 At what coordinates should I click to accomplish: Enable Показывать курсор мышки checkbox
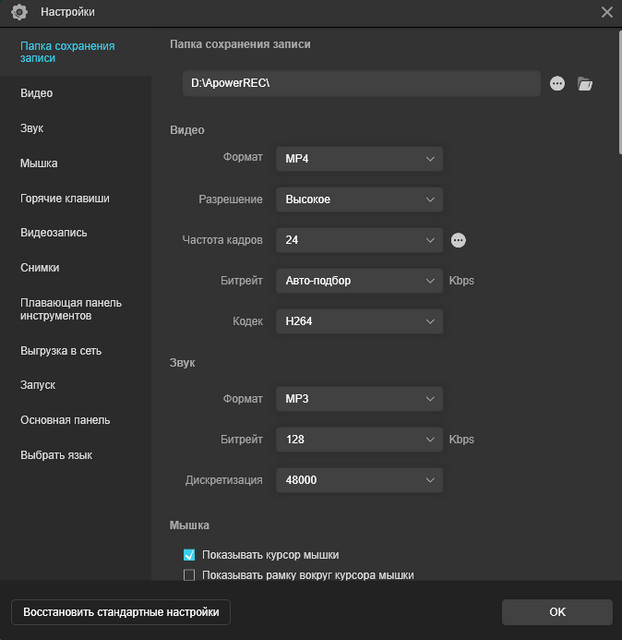pyautogui.click(x=189, y=555)
